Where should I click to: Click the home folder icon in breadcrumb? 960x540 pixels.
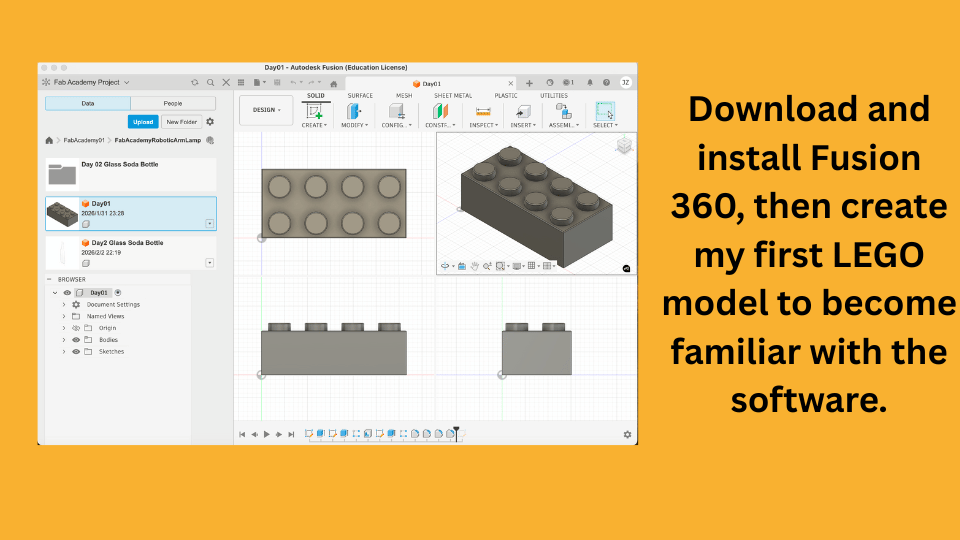tap(49, 140)
